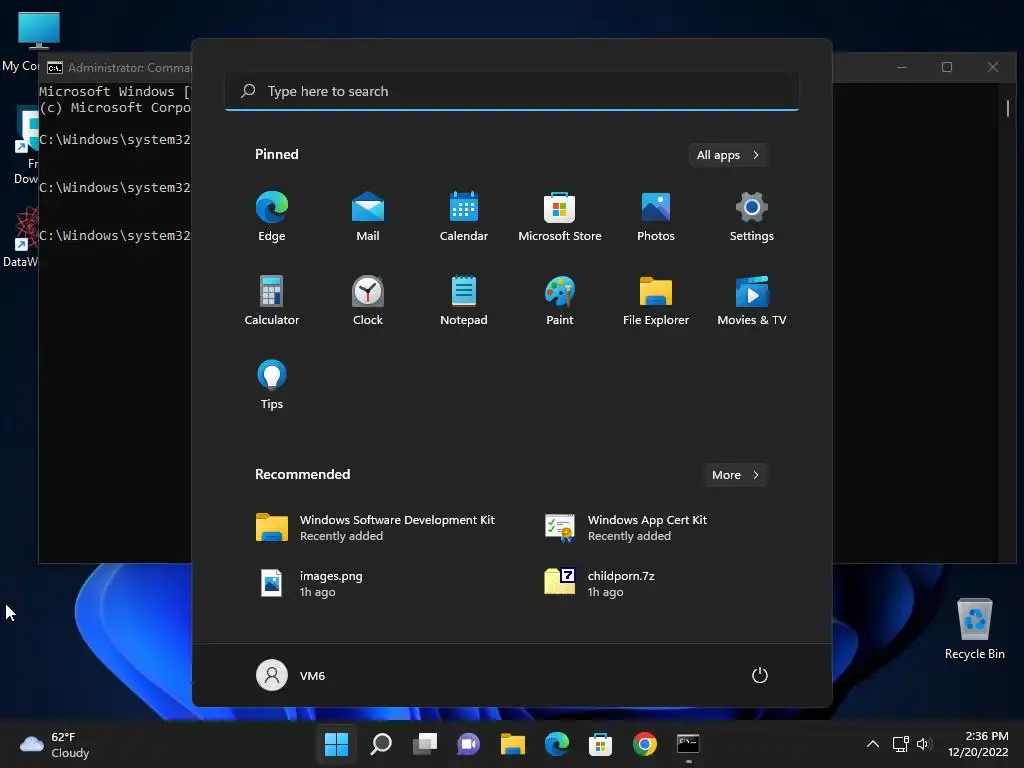Open Microsoft Store from the taskbar
The height and width of the screenshot is (768, 1024).
(600, 744)
